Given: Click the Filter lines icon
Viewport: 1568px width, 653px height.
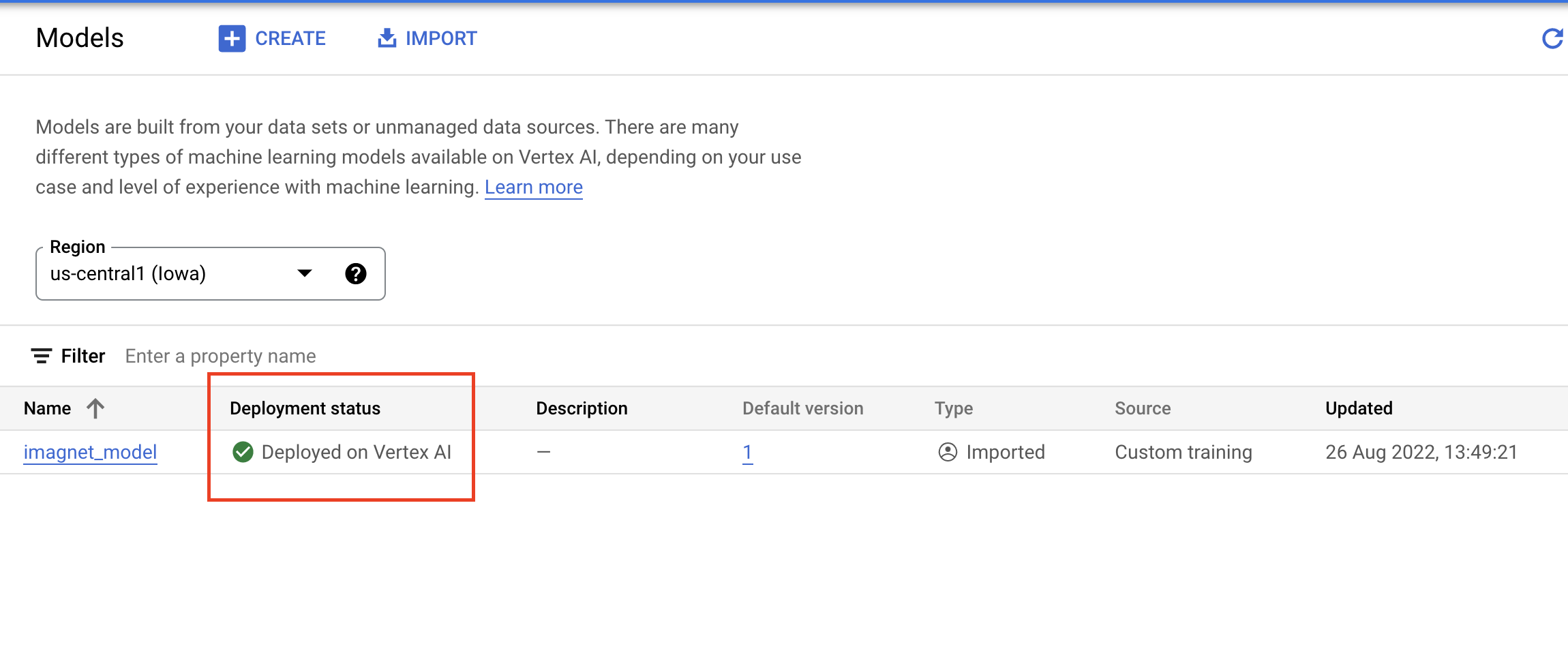Looking at the screenshot, I should click(x=41, y=356).
